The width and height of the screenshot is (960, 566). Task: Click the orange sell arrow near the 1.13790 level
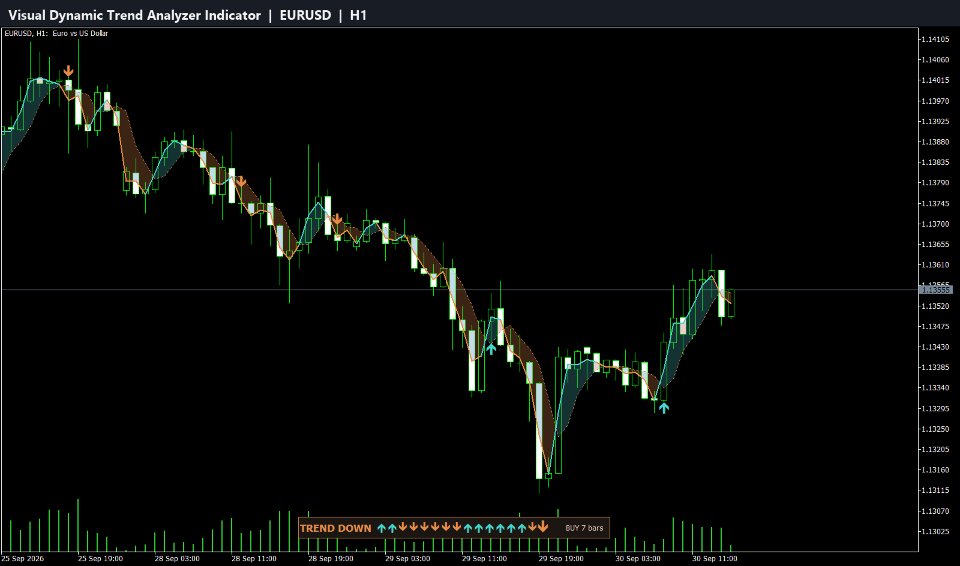[x=241, y=181]
